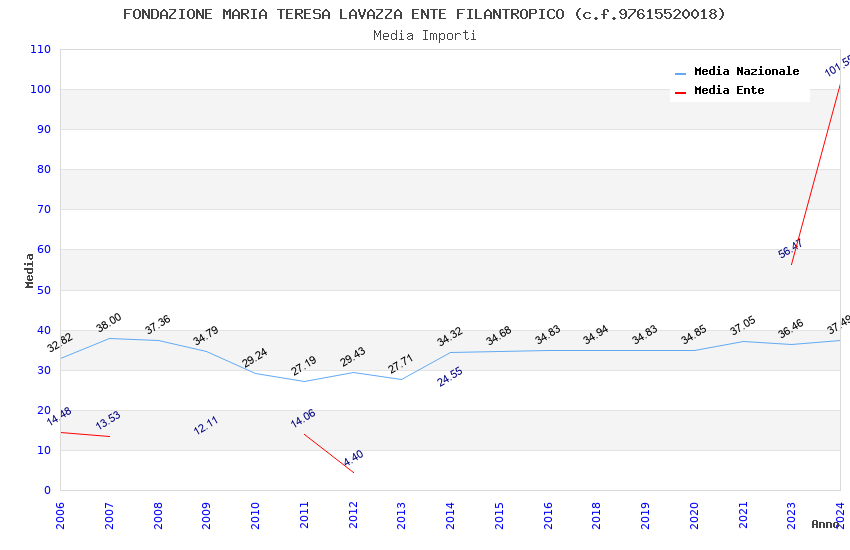Click the 'Anno' x-axis title
The width and height of the screenshot is (850, 550).
[825, 524]
